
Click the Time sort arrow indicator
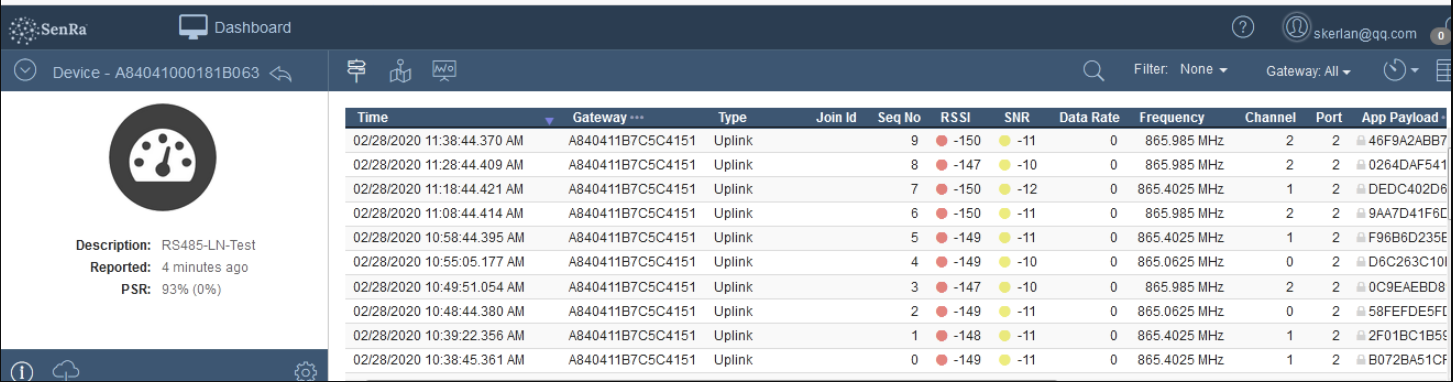[x=549, y=121]
